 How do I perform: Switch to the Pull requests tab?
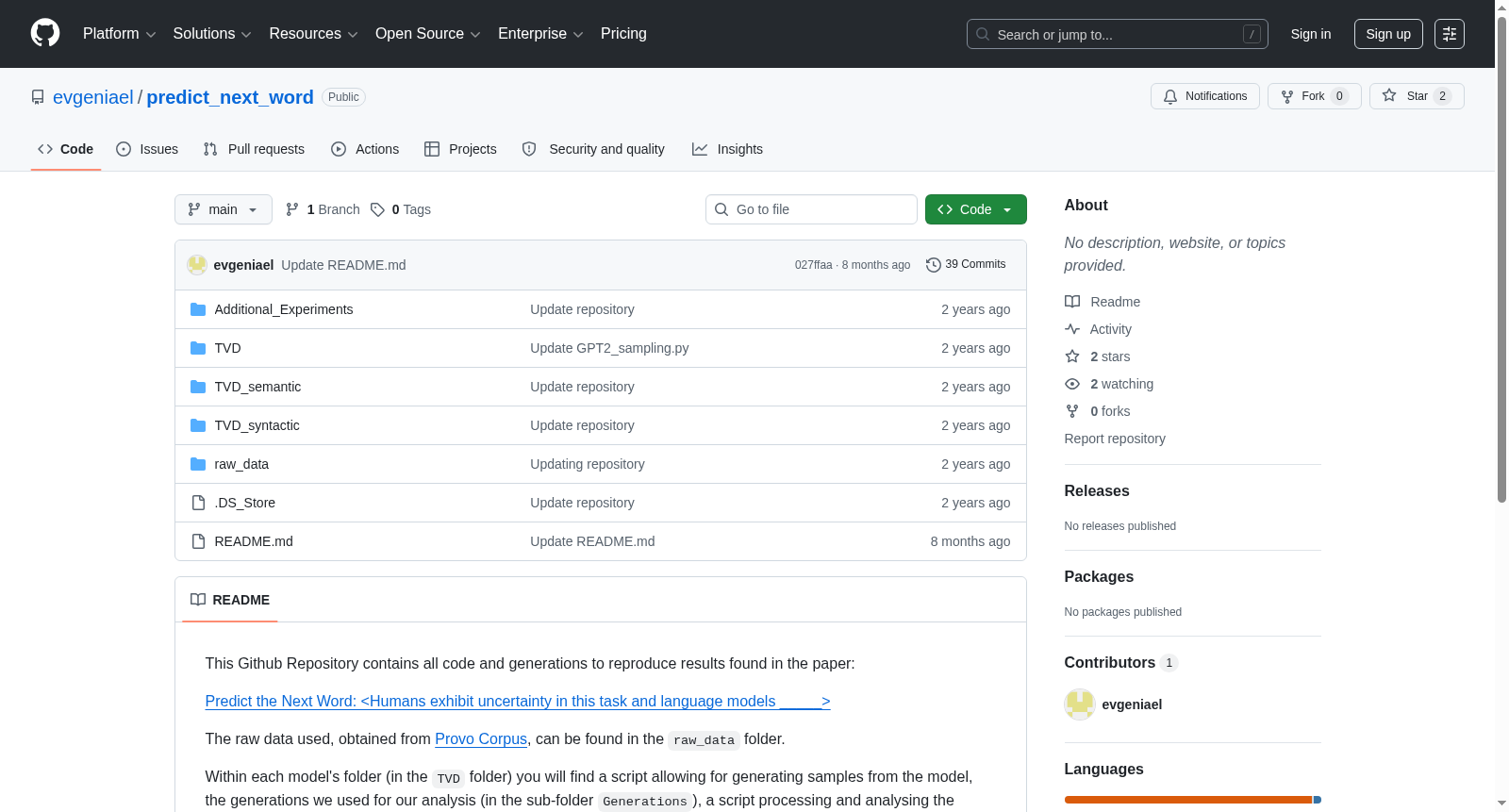pos(254,149)
